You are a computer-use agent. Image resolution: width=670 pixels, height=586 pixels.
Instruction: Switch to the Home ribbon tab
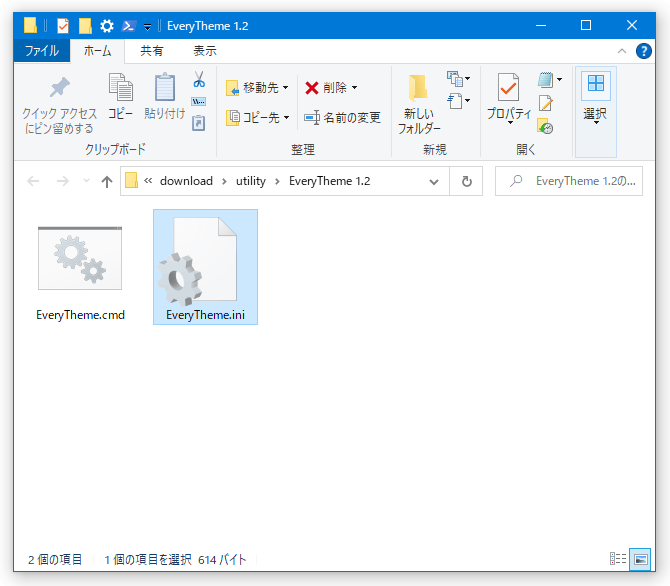point(97,51)
